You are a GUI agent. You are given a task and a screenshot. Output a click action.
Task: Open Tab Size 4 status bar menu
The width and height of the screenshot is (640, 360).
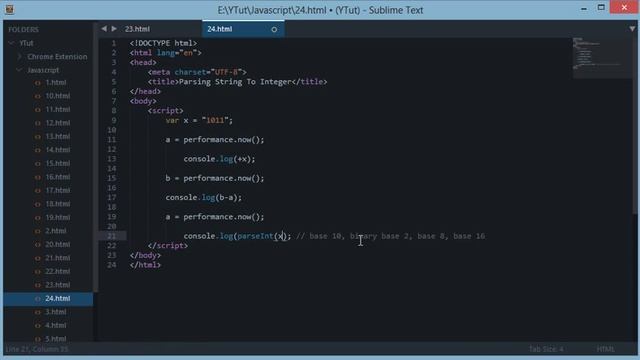[546, 349]
